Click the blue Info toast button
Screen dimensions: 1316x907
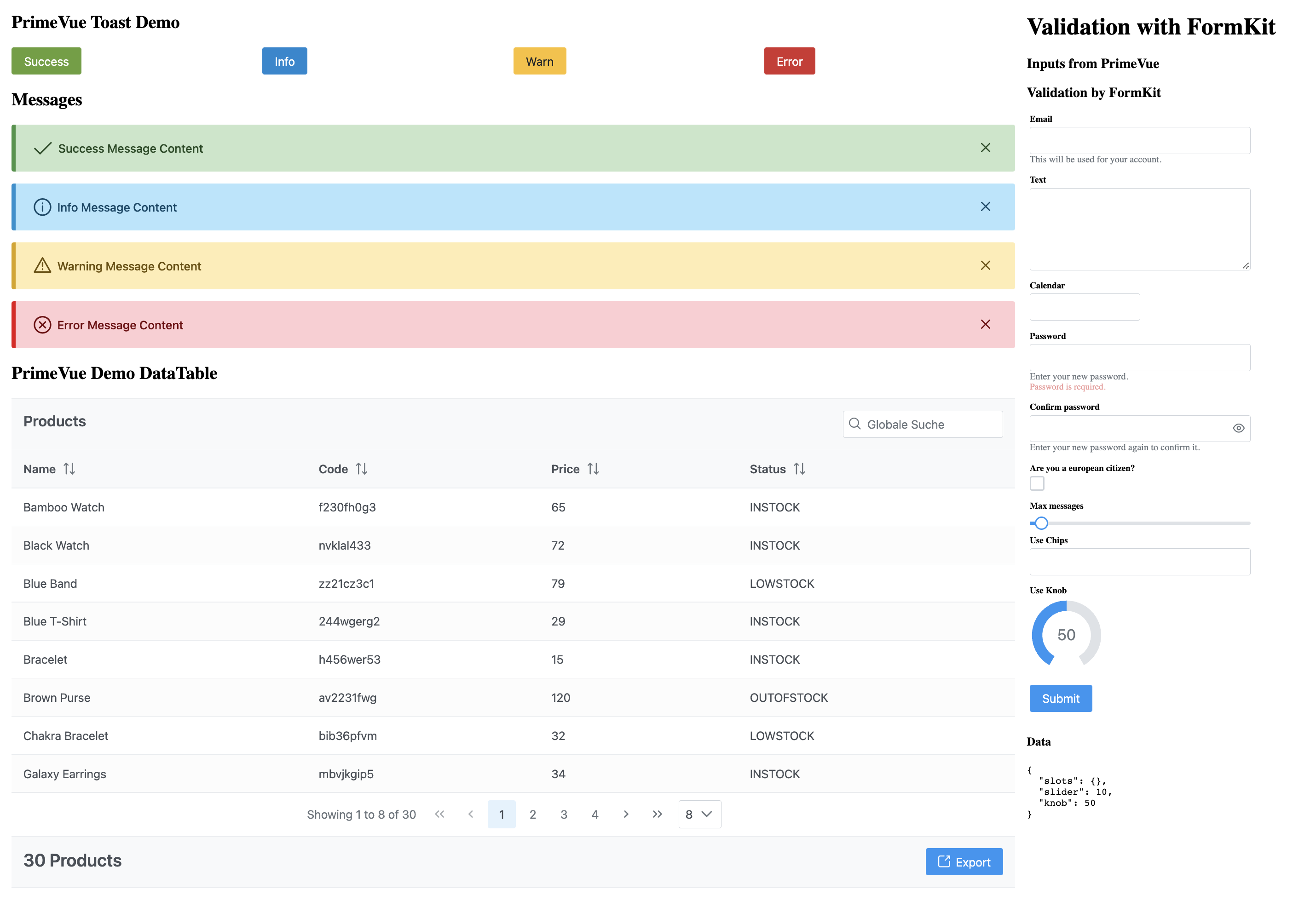coord(284,61)
